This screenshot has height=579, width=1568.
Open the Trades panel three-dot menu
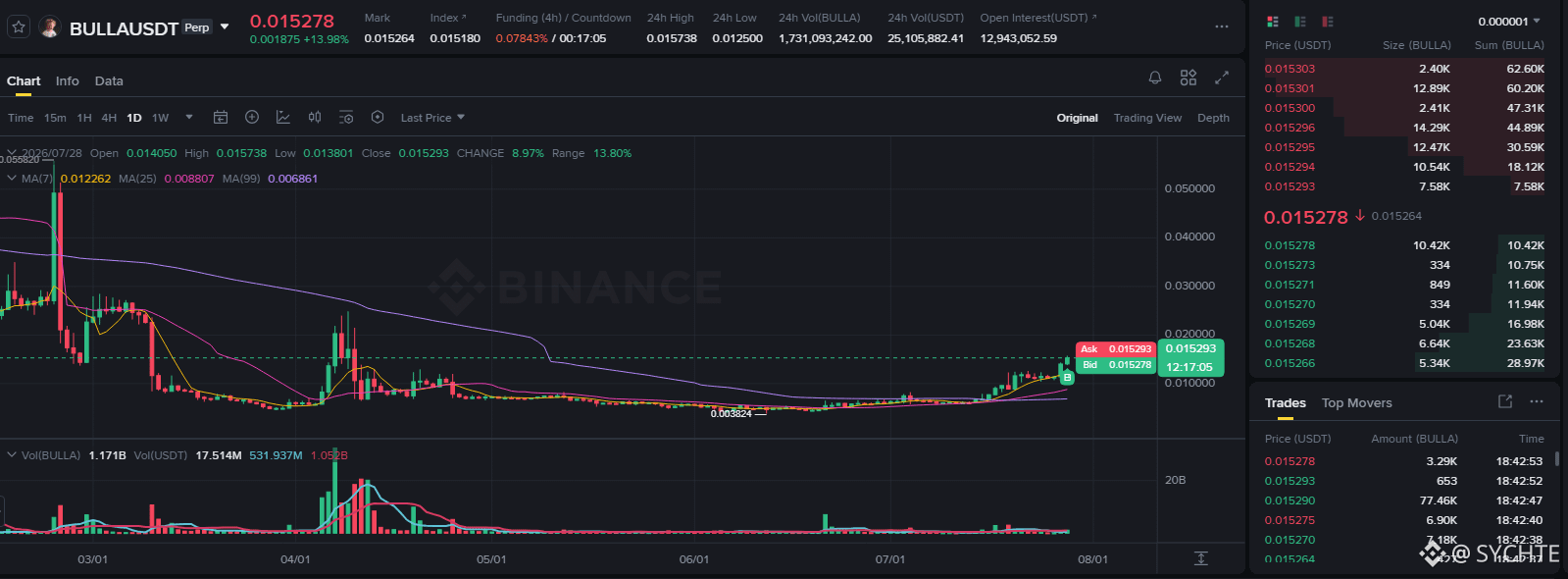pos(1537,401)
